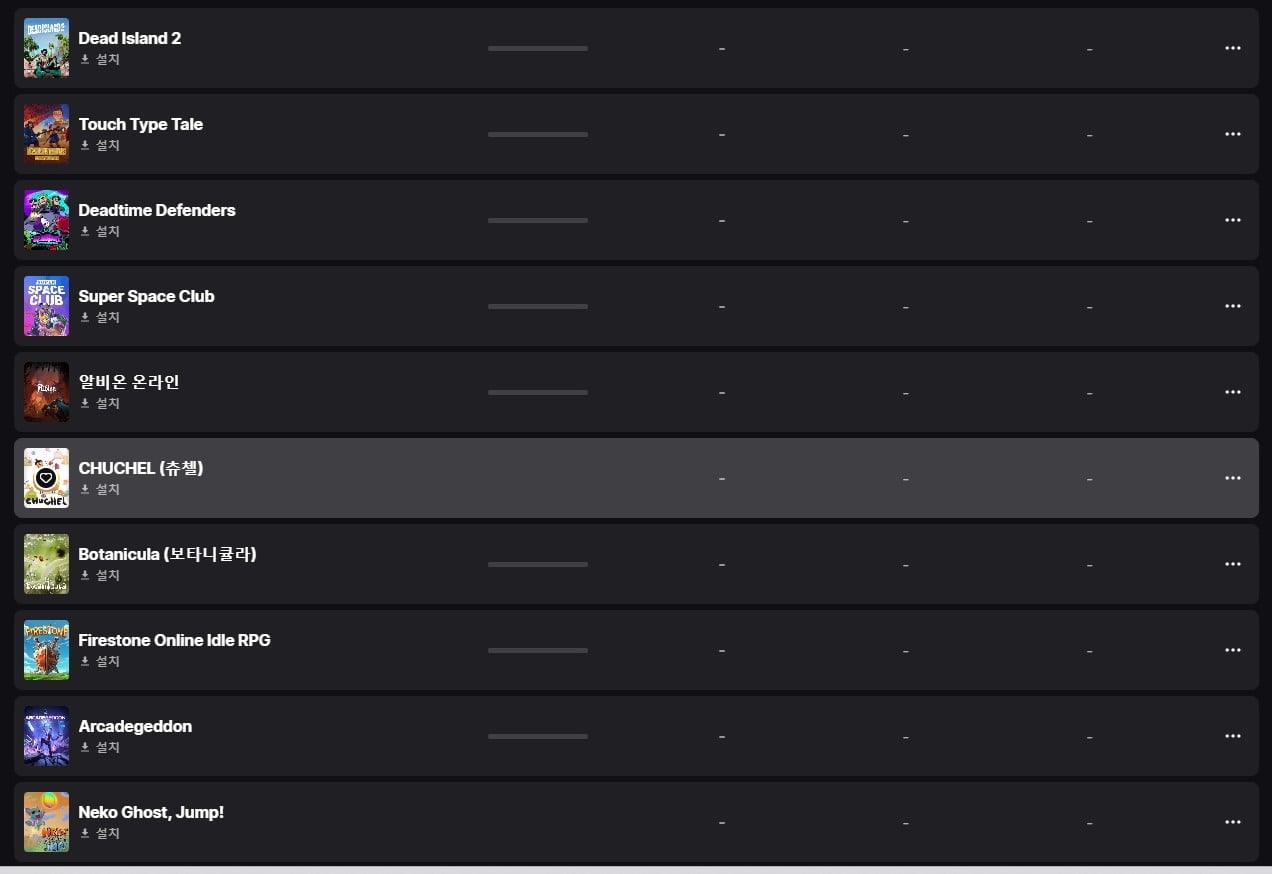Open more options for Botanicula

click(1233, 564)
